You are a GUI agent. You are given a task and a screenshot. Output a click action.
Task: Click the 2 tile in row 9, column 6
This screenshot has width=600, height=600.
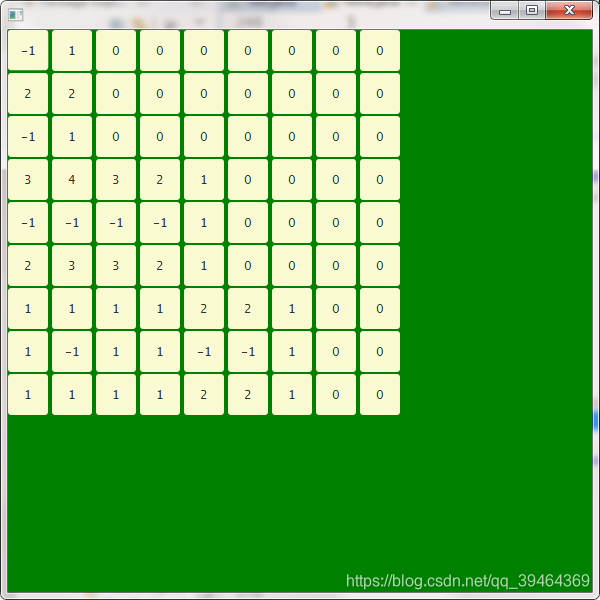point(248,395)
